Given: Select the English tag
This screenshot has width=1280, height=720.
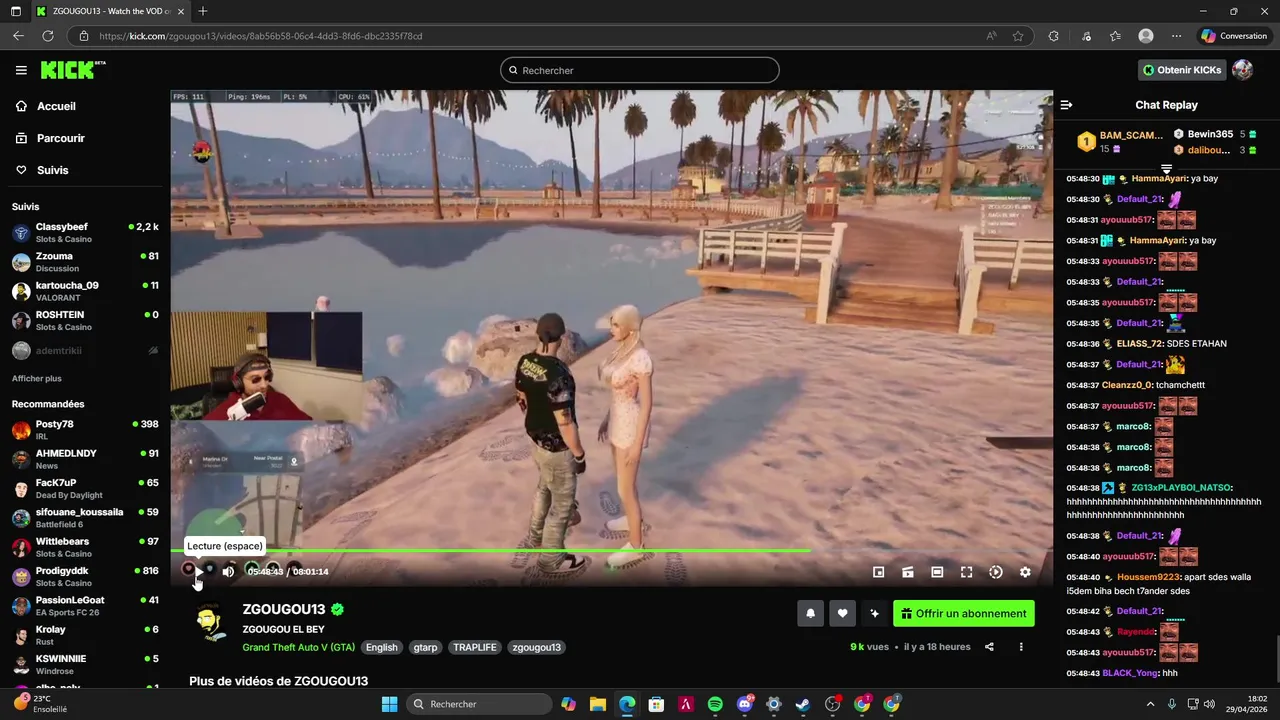Looking at the screenshot, I should [381, 647].
